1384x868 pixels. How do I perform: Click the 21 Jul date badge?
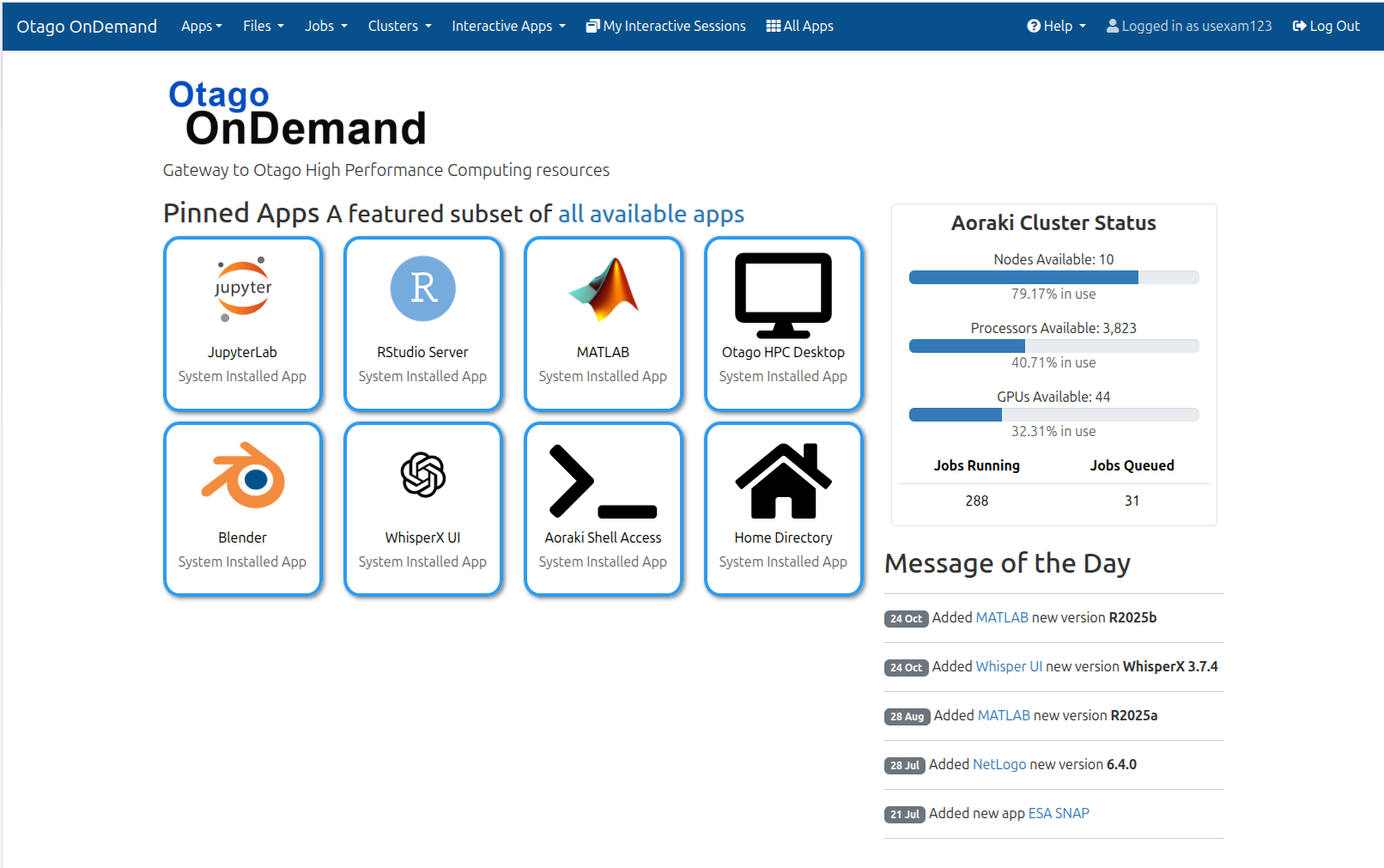[x=905, y=814]
